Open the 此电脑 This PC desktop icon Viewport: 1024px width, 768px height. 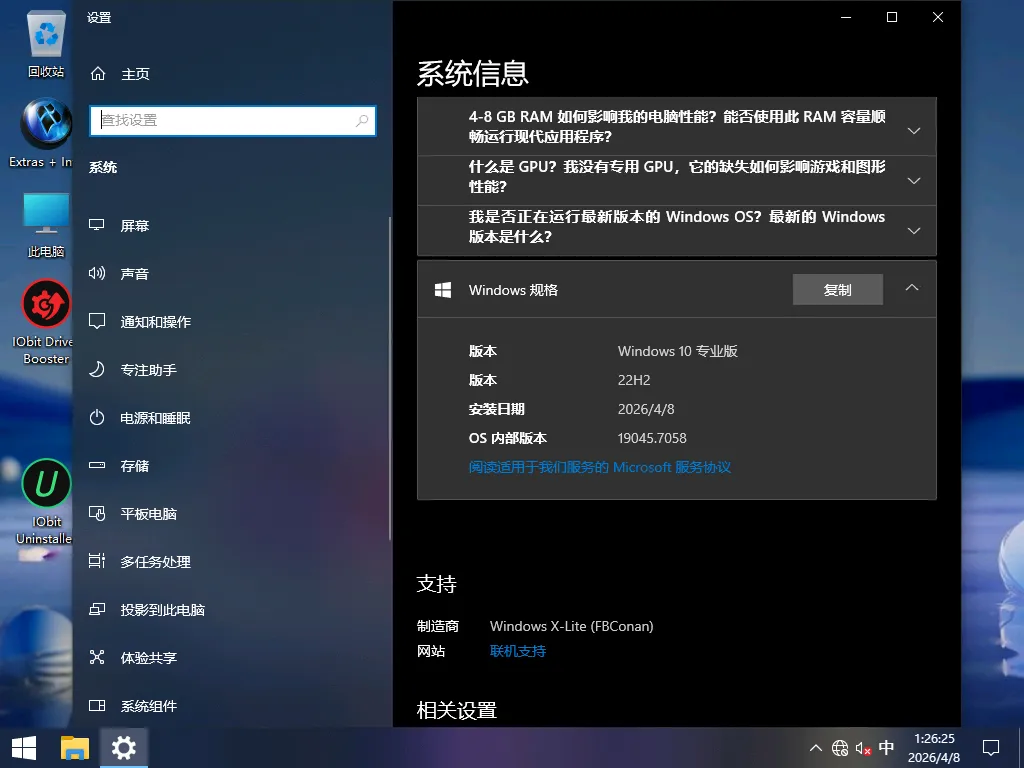46,224
